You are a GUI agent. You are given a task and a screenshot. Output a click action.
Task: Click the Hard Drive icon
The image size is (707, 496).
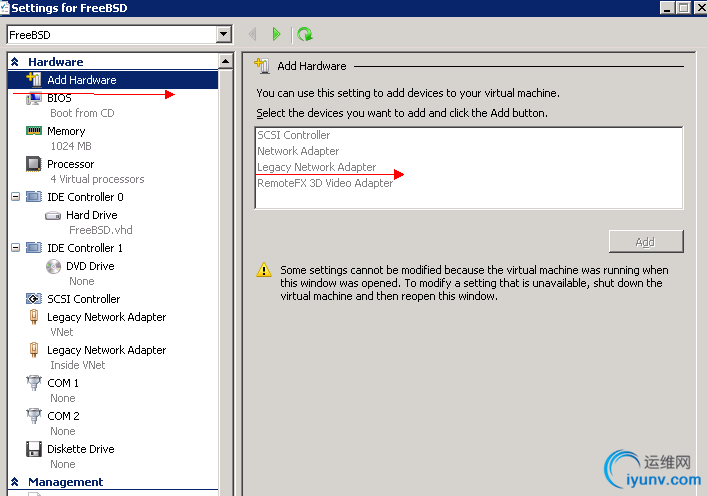[53, 216]
